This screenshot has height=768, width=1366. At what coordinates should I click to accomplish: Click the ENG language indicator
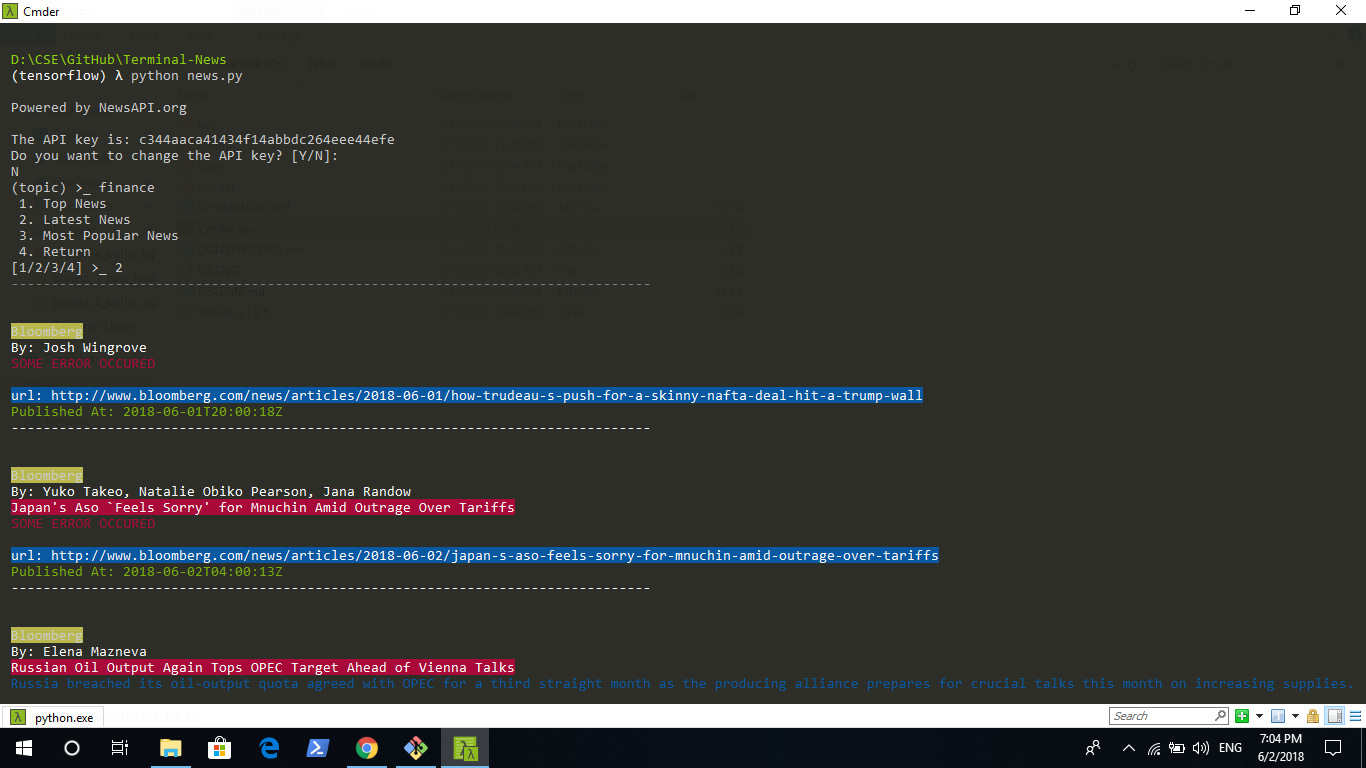[1230, 748]
